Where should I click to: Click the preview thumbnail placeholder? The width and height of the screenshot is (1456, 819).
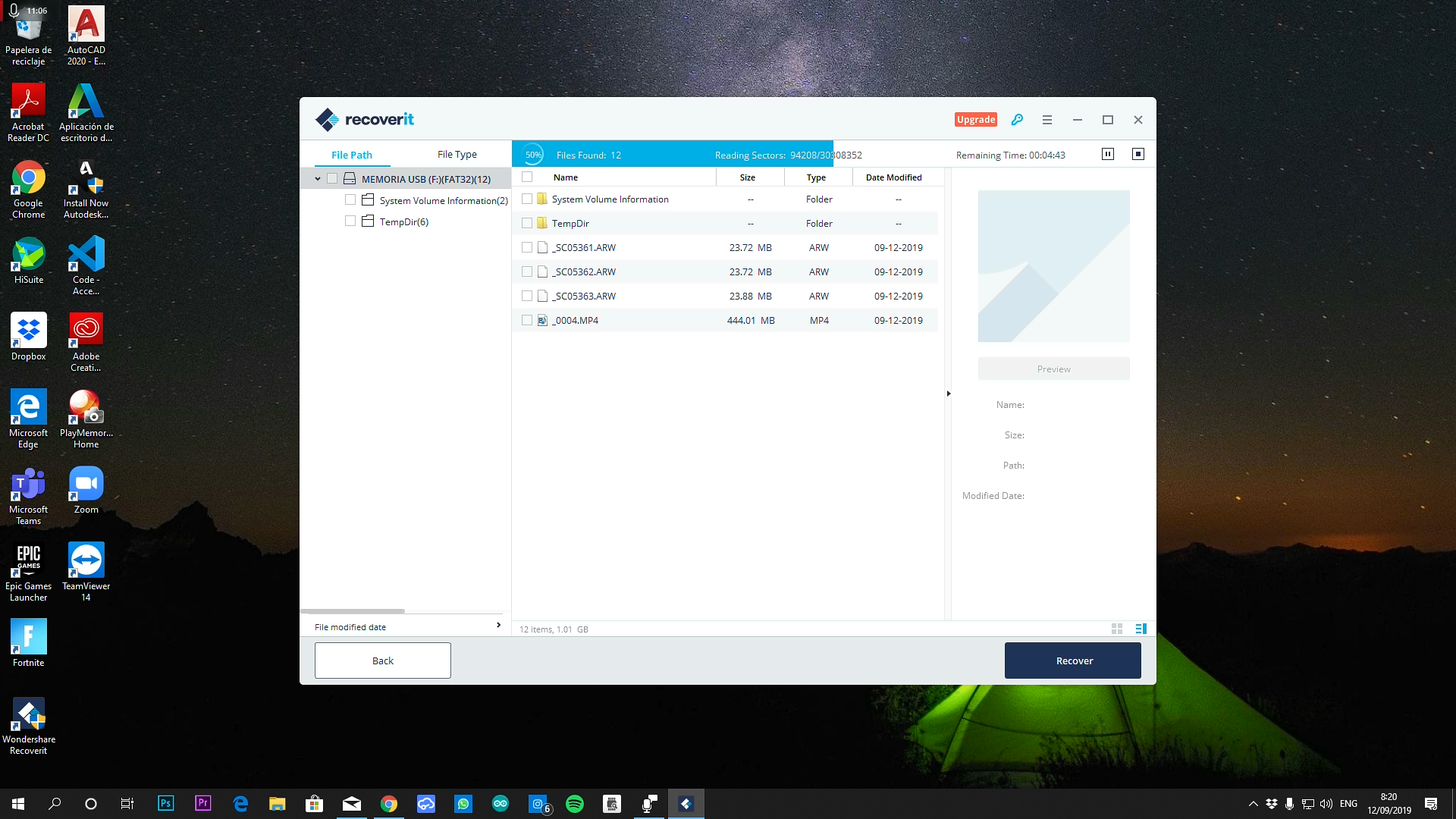[x=1054, y=266]
